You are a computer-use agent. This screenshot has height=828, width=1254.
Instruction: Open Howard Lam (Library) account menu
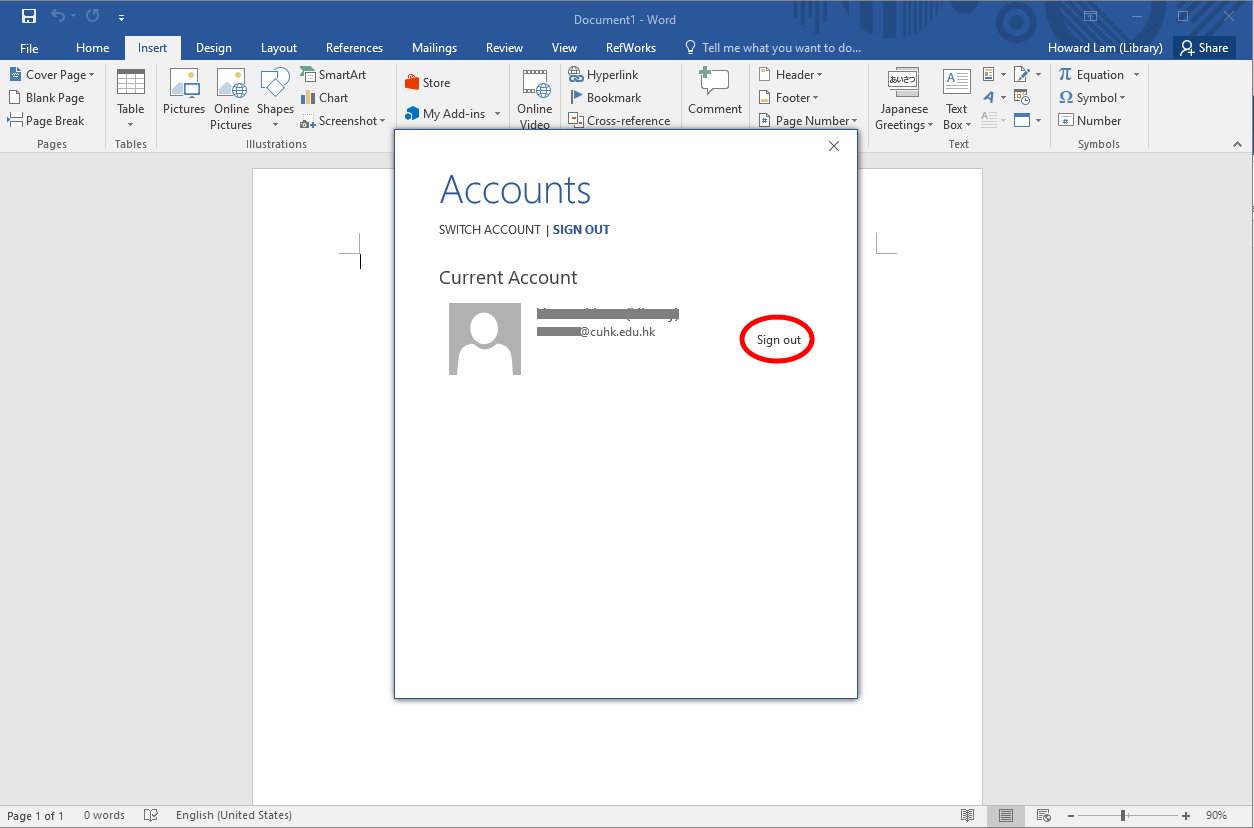click(1105, 48)
